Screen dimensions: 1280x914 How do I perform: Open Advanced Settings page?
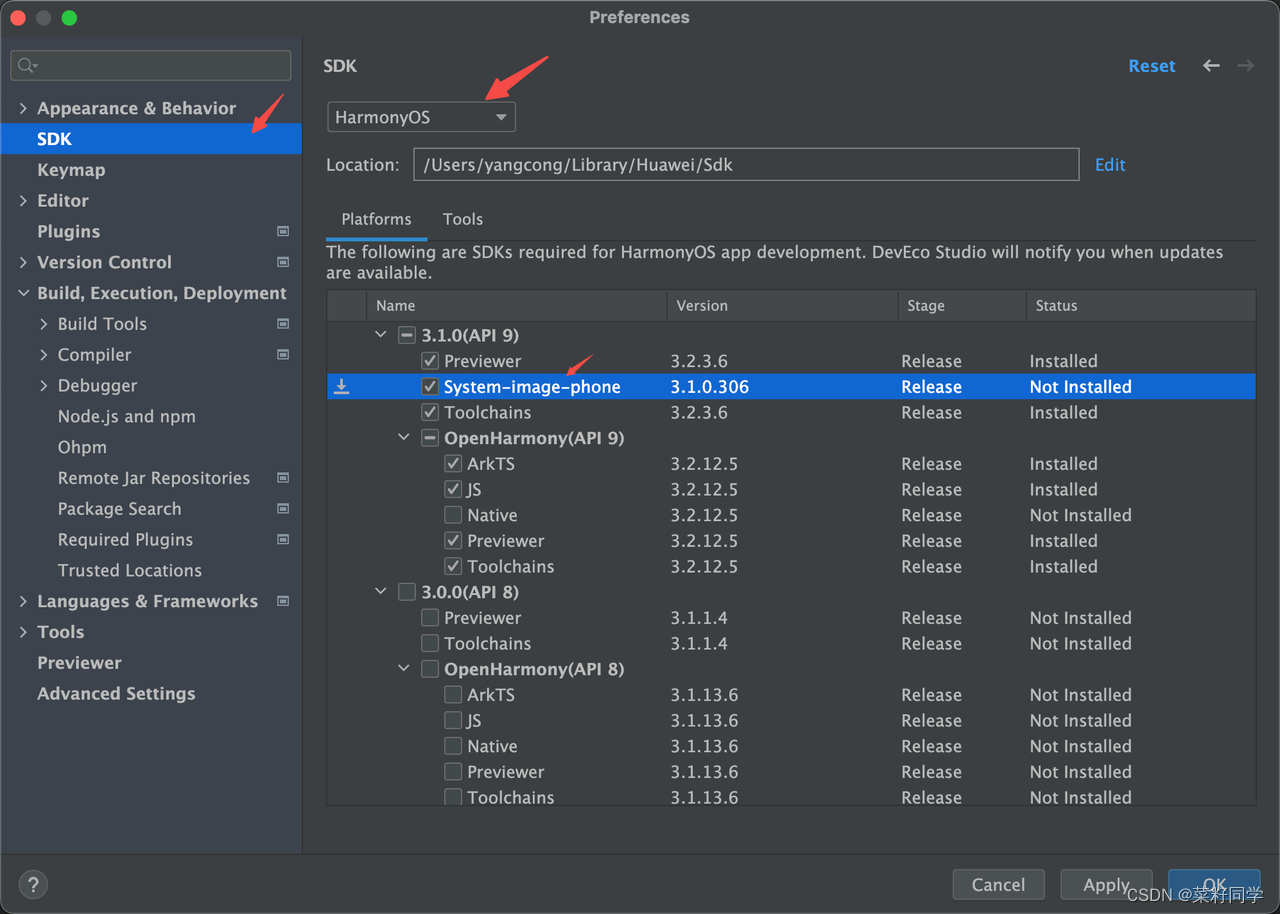coord(116,694)
